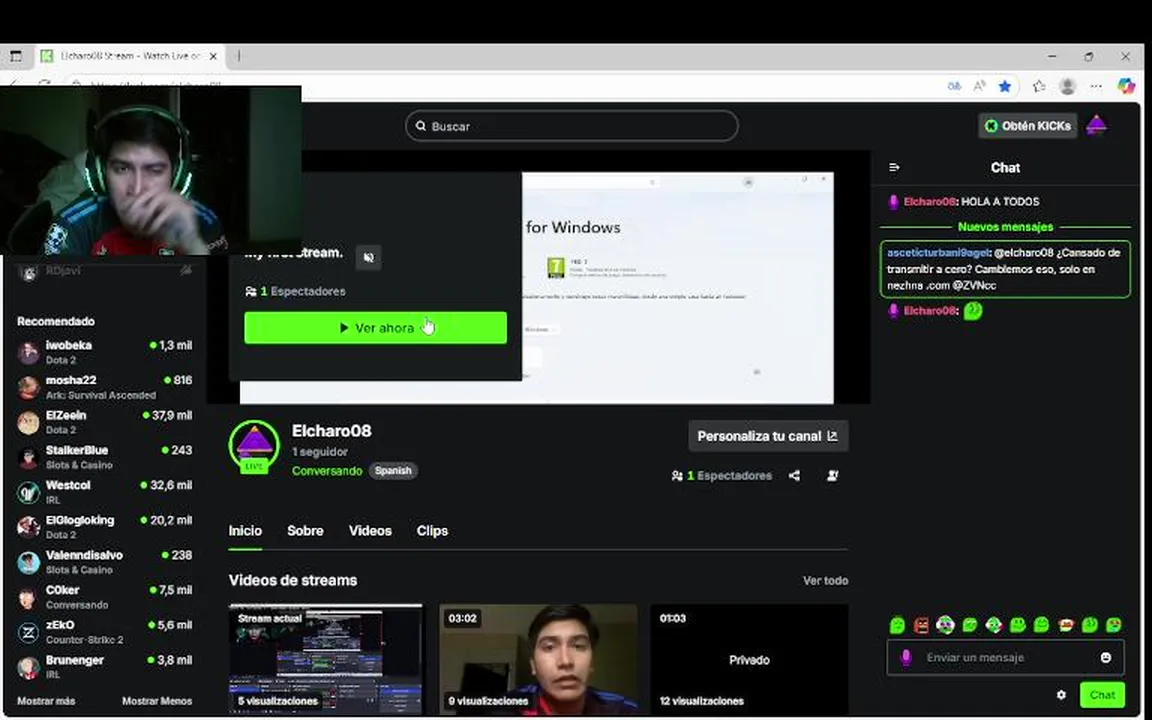Click the Elcharo08 channel name heading

pyautogui.click(x=331, y=431)
